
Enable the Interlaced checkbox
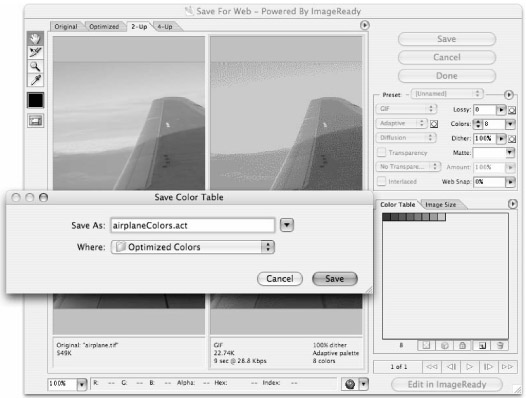click(381, 181)
